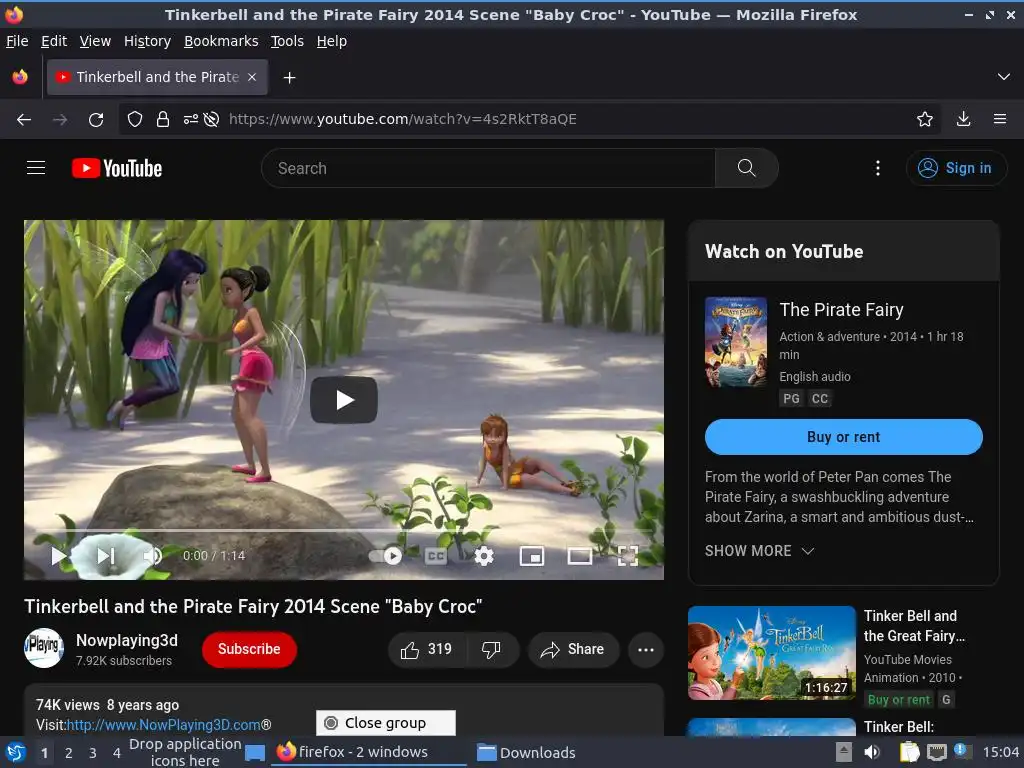Open site permissions icon in address bar
This screenshot has height=768, width=1024.
[x=190, y=119]
